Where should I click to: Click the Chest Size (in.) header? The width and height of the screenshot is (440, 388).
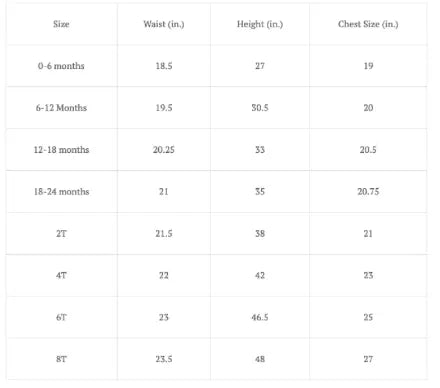(368, 24)
